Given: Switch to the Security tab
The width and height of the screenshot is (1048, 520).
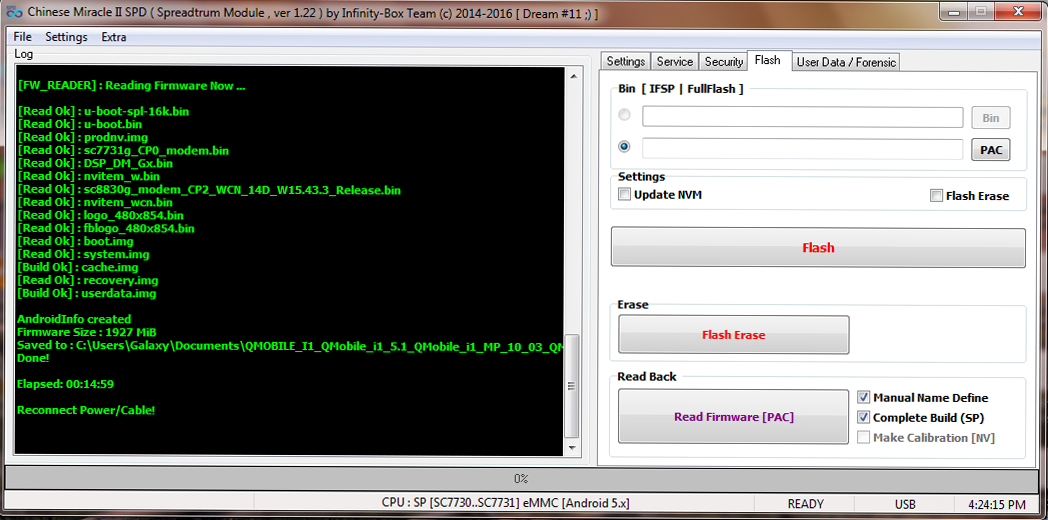Looking at the screenshot, I should click(x=723, y=61).
